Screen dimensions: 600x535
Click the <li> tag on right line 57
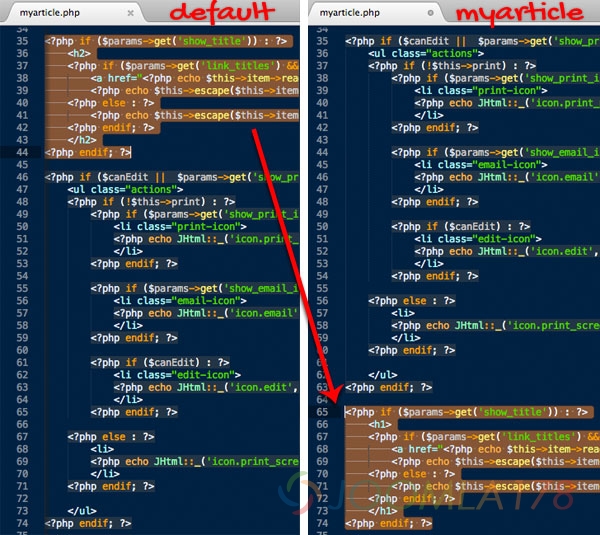click(x=403, y=313)
